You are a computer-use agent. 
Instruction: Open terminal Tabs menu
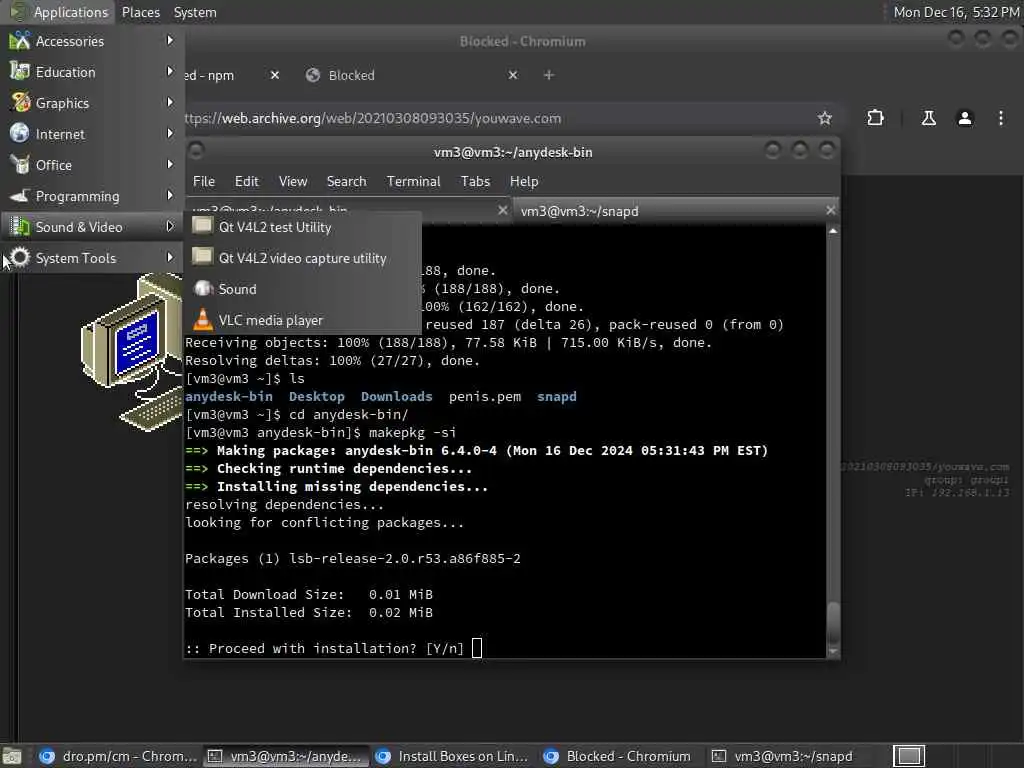click(x=475, y=181)
